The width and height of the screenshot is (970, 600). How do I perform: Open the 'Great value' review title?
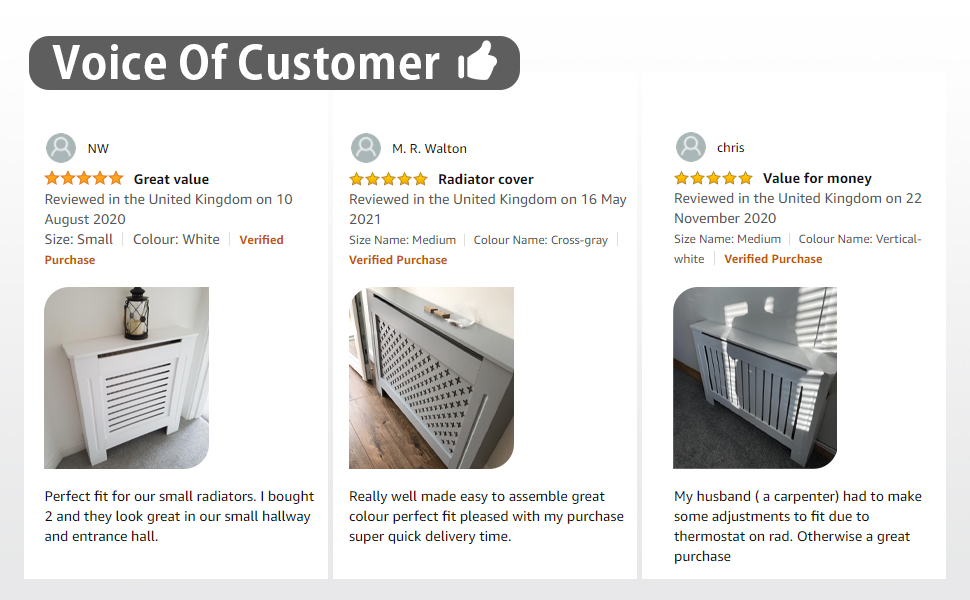click(x=171, y=179)
